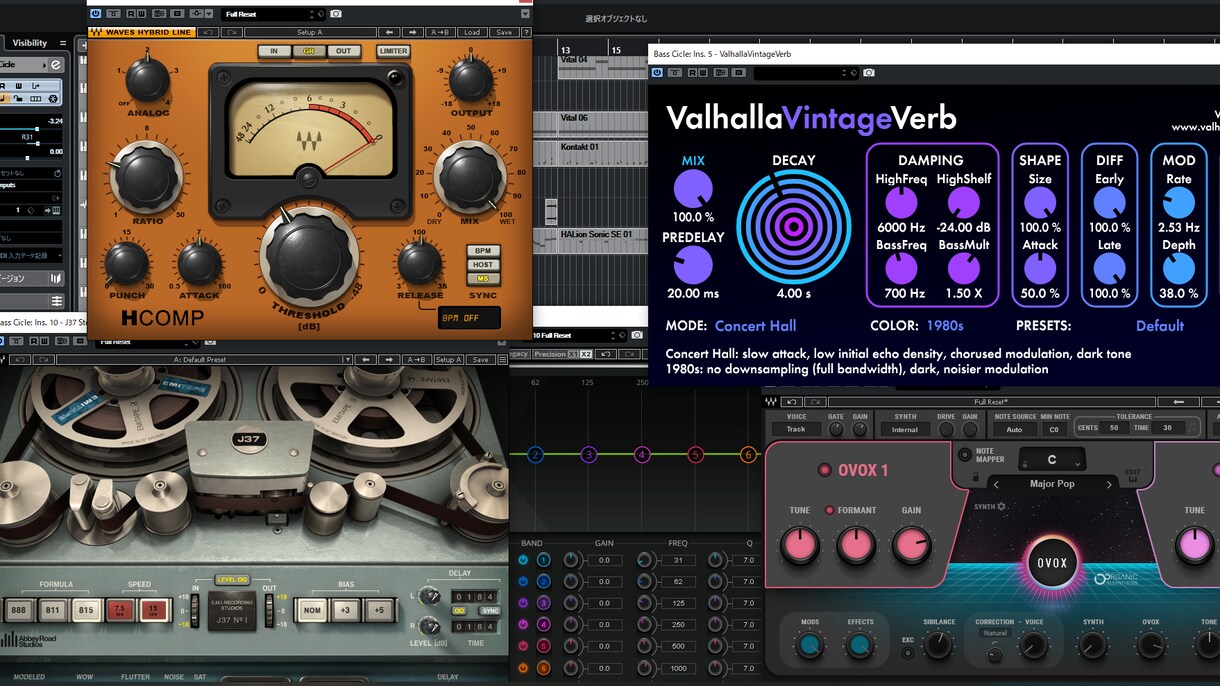Viewport: 1220px width, 686px height.
Task: Click the Valhalla DECAY dial
Action: tap(794, 226)
